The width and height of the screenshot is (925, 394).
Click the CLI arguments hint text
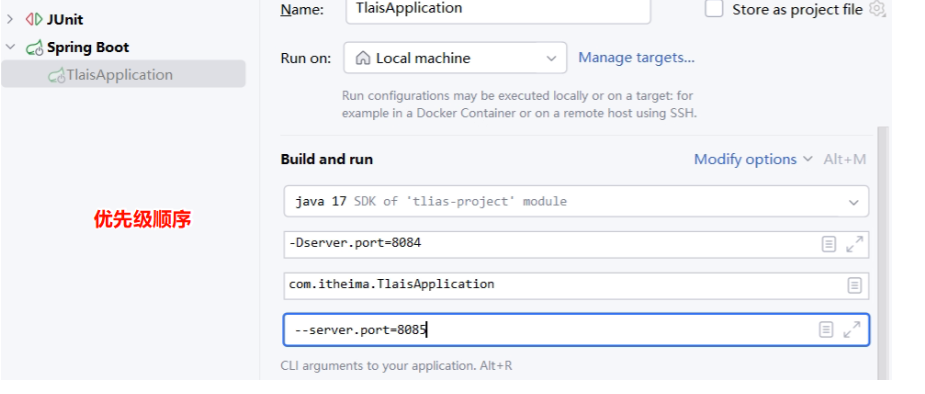pyautogui.click(x=396, y=366)
